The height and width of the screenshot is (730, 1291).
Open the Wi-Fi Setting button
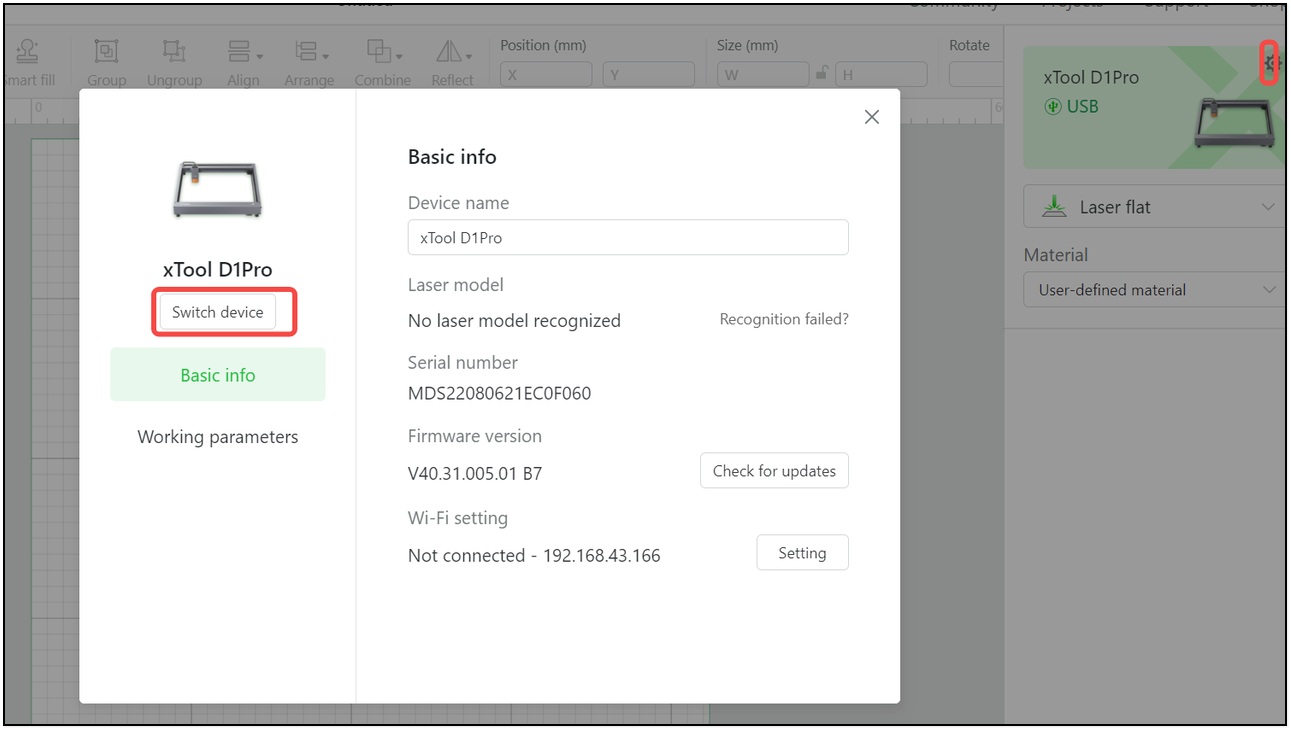802,553
